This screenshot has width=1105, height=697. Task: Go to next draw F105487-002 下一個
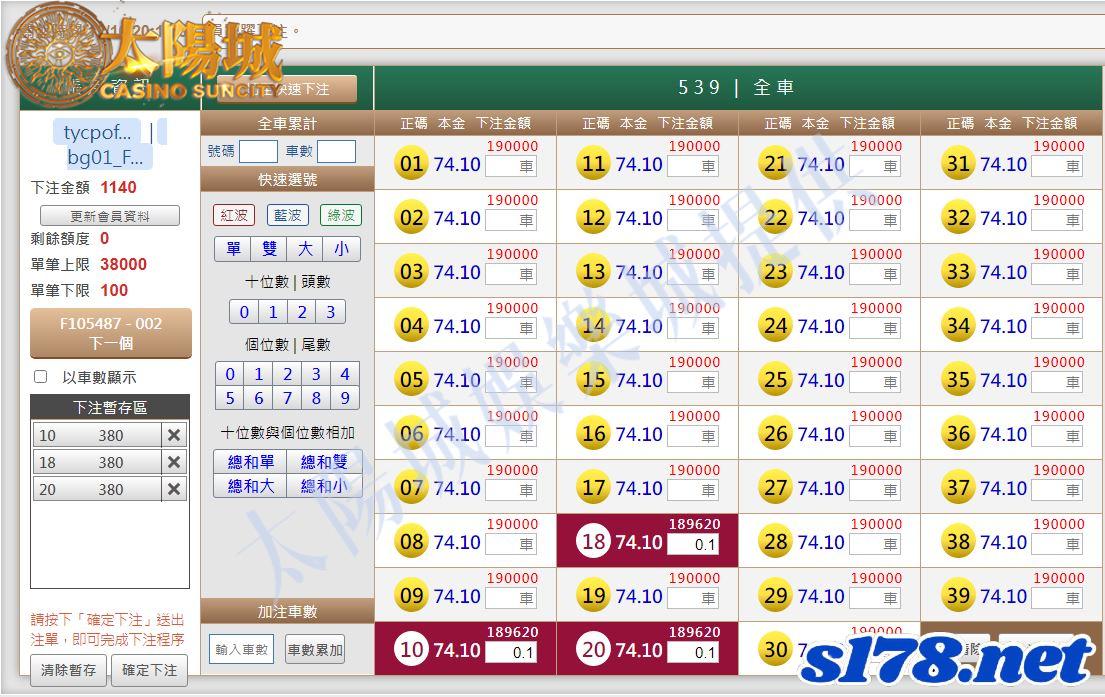111,333
